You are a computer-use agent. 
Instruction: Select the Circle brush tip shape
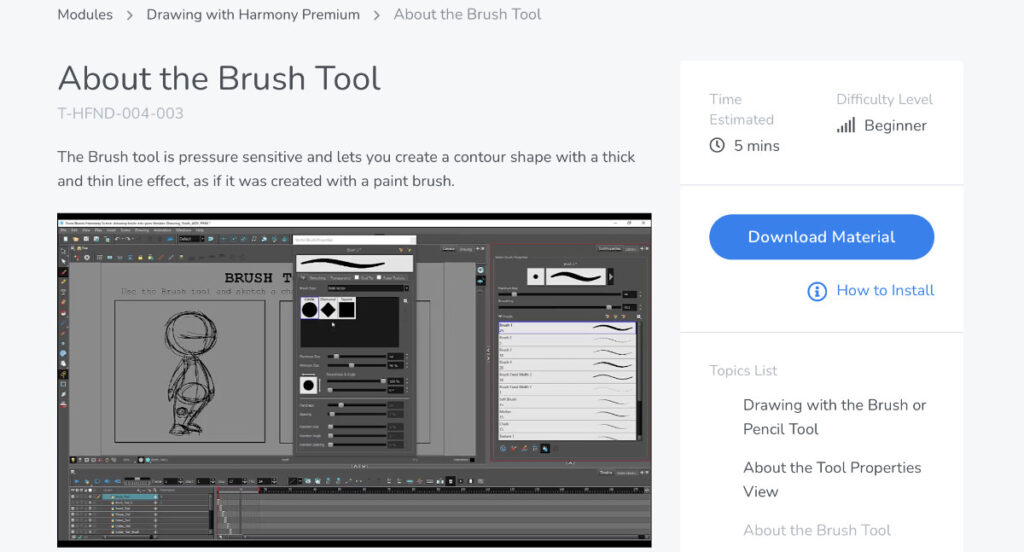[310, 309]
